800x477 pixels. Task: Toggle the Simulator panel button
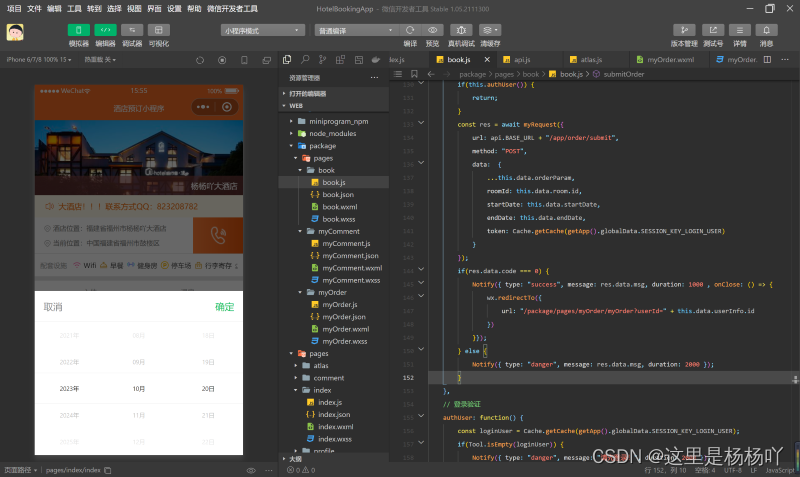coord(79,30)
